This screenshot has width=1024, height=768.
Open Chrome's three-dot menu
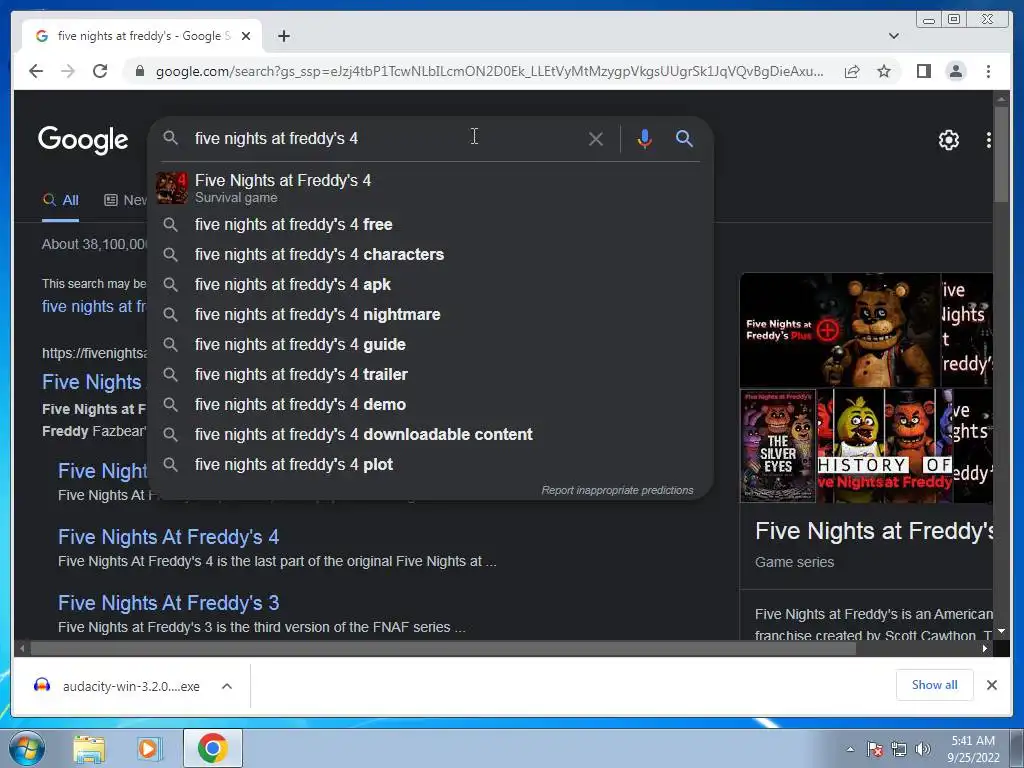pyautogui.click(x=988, y=71)
